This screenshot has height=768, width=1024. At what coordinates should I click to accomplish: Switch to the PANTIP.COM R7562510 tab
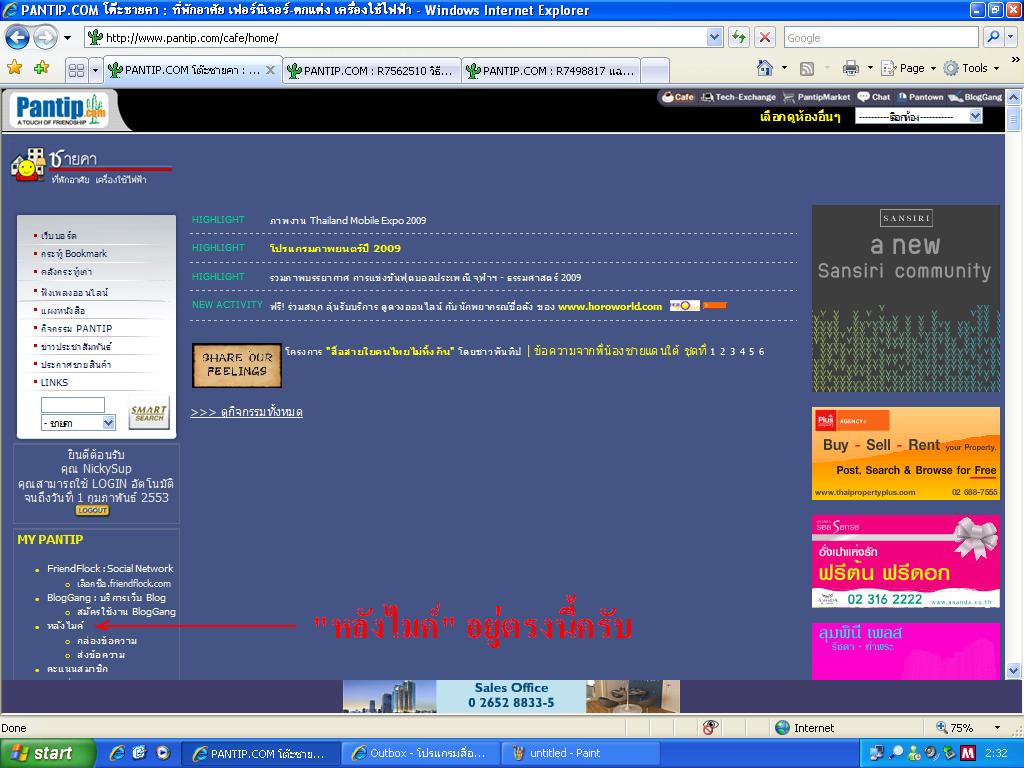click(x=372, y=71)
